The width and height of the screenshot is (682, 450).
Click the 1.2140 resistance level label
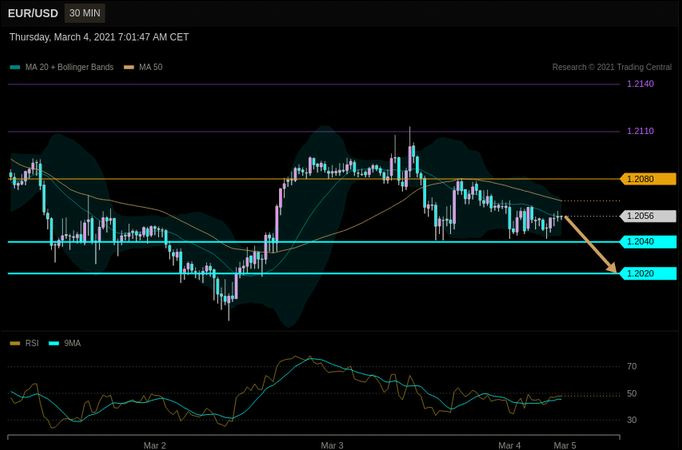(x=640, y=83)
